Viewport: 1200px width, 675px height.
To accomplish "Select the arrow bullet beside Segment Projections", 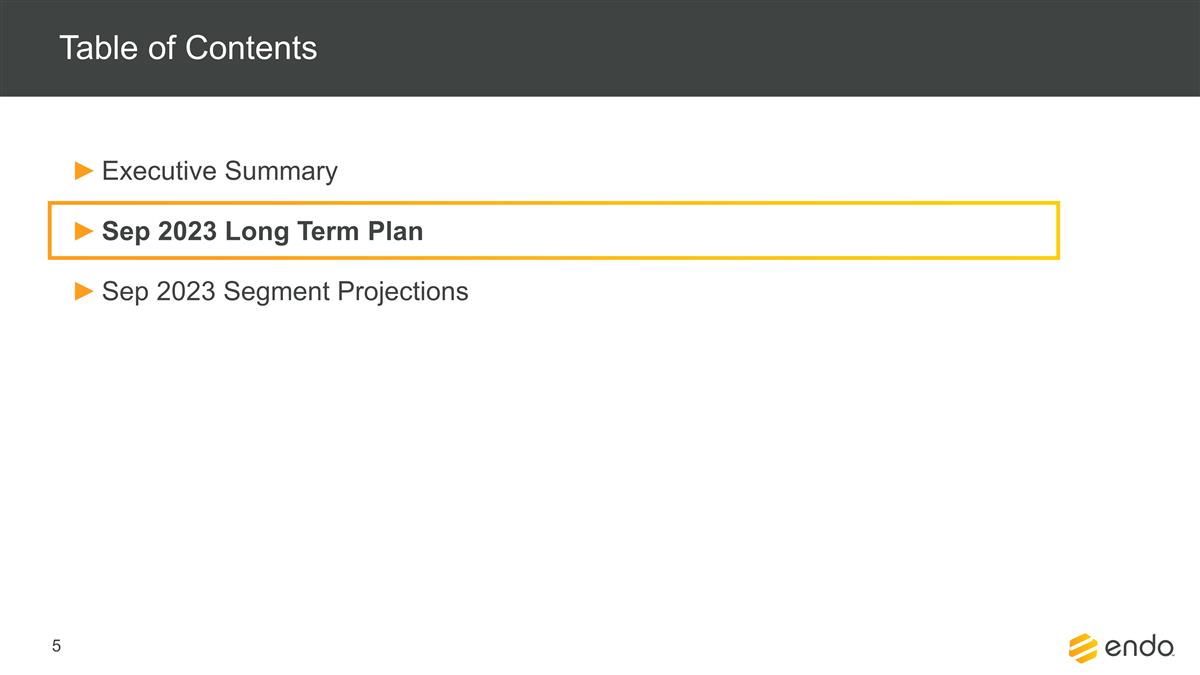I will [84, 292].
